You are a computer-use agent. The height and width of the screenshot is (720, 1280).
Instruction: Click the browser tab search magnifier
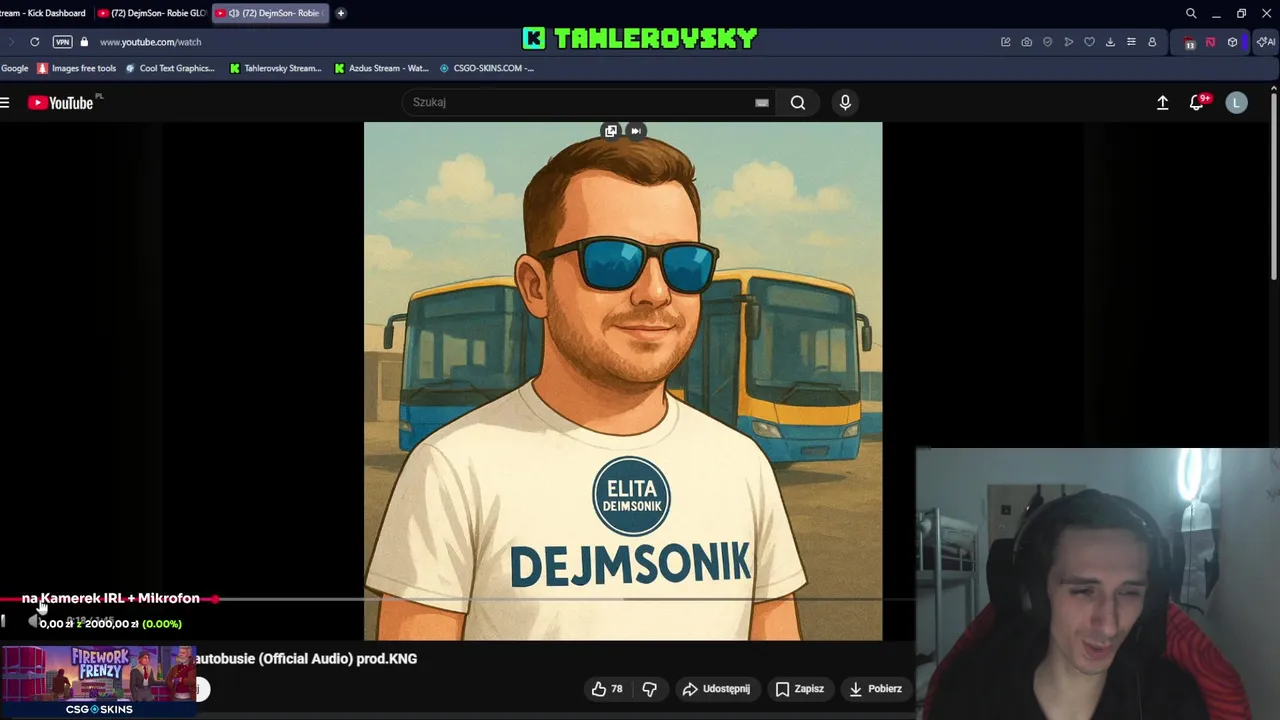click(1191, 13)
